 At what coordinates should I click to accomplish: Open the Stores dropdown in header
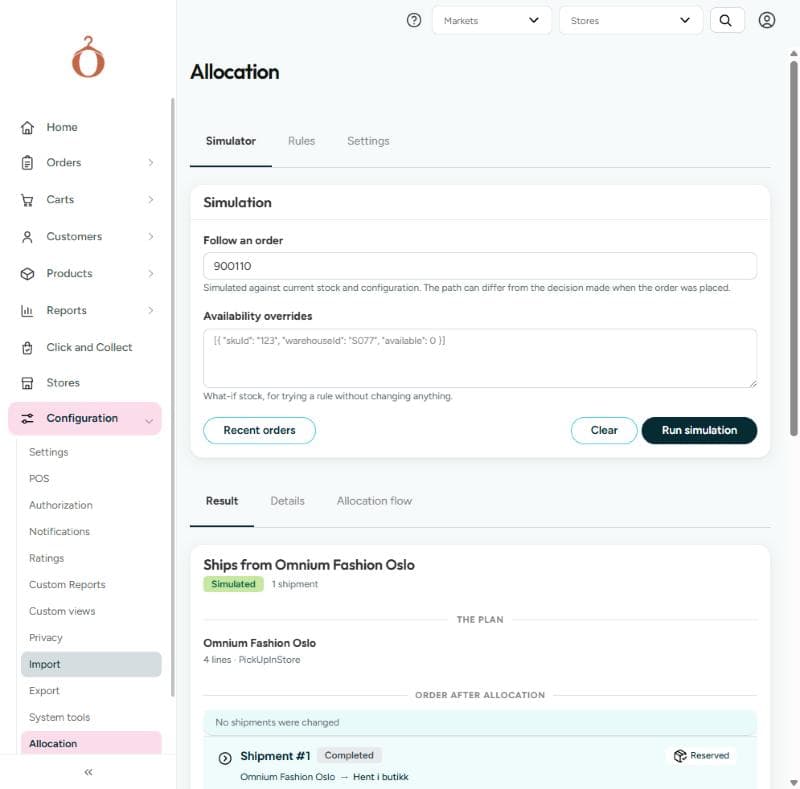coord(631,20)
